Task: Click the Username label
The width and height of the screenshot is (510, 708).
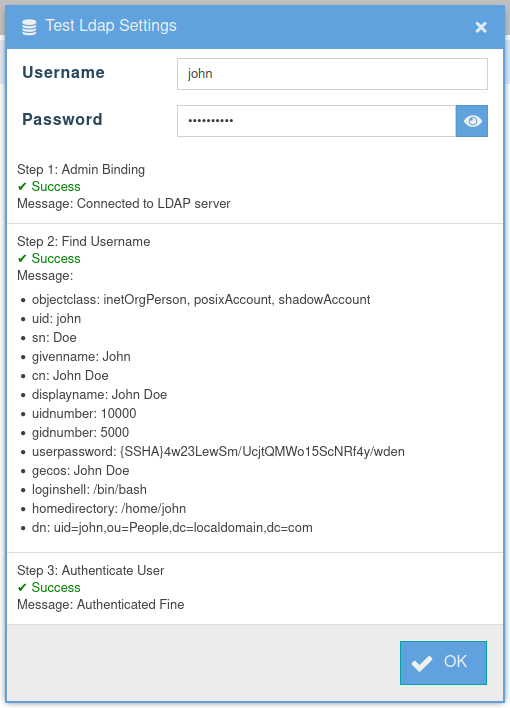Action: [x=64, y=72]
